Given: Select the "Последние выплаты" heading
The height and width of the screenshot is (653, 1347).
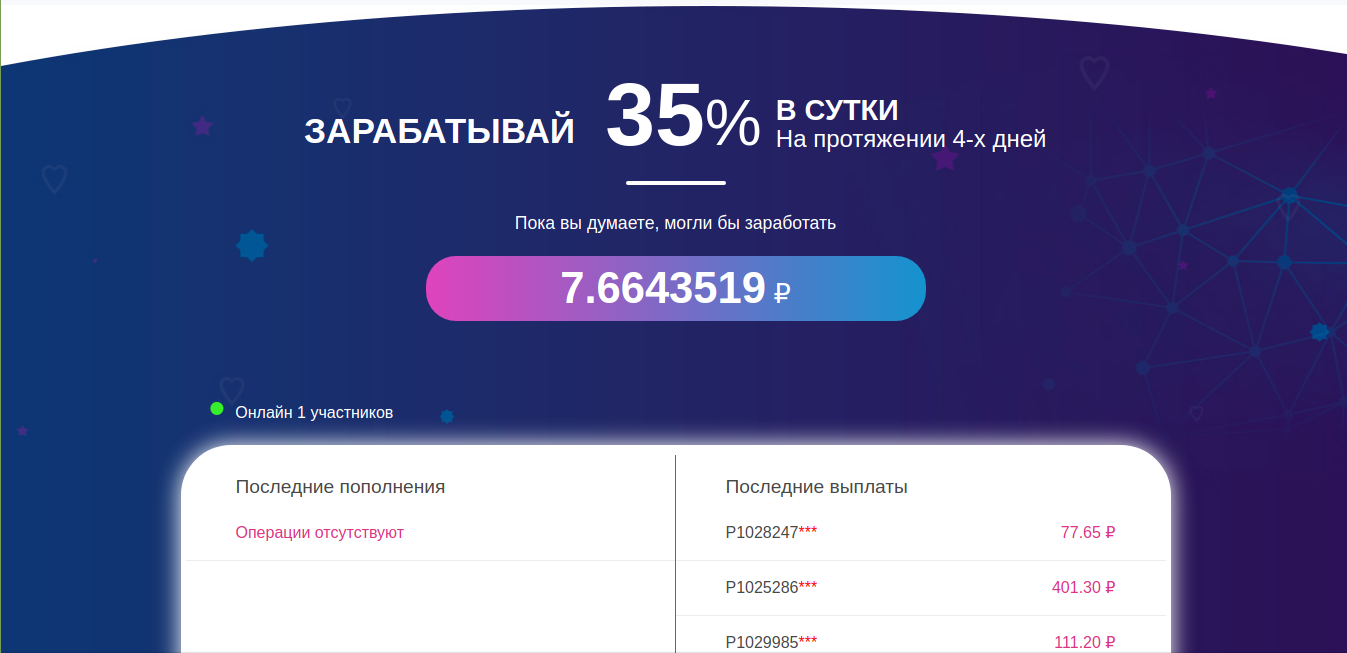Looking at the screenshot, I should [x=816, y=487].
